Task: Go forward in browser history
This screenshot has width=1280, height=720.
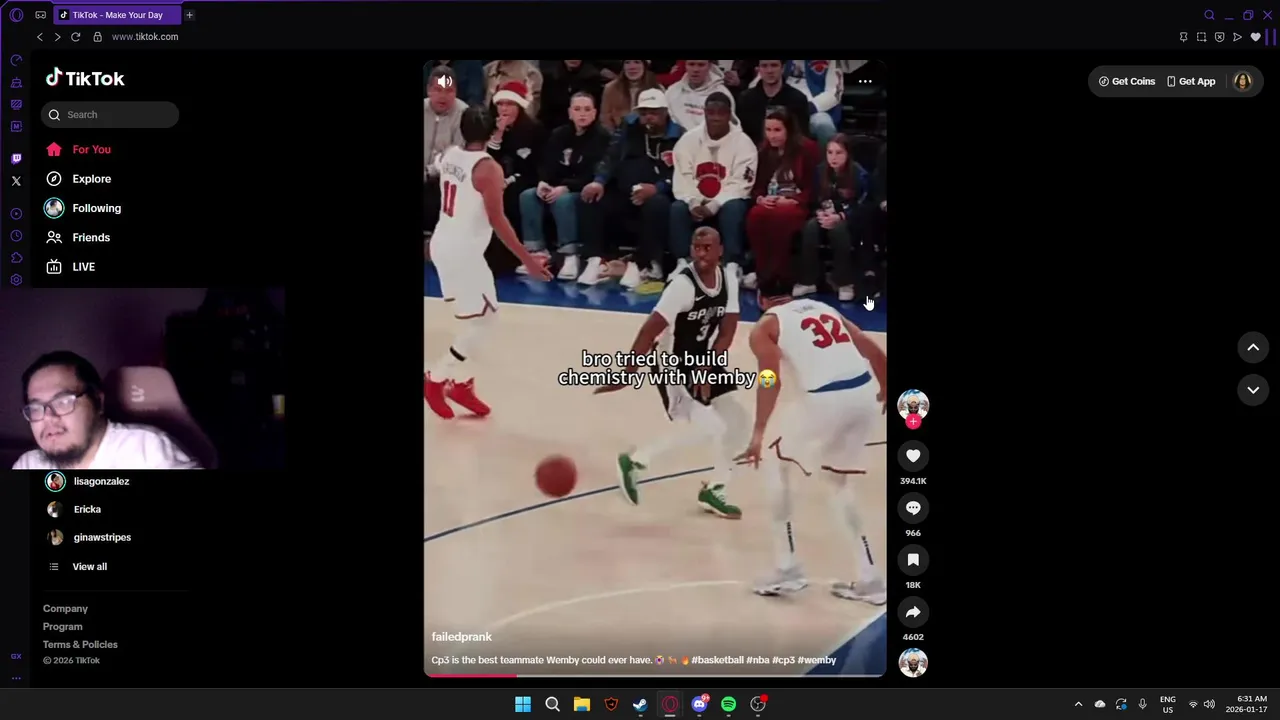Action: coord(57,37)
